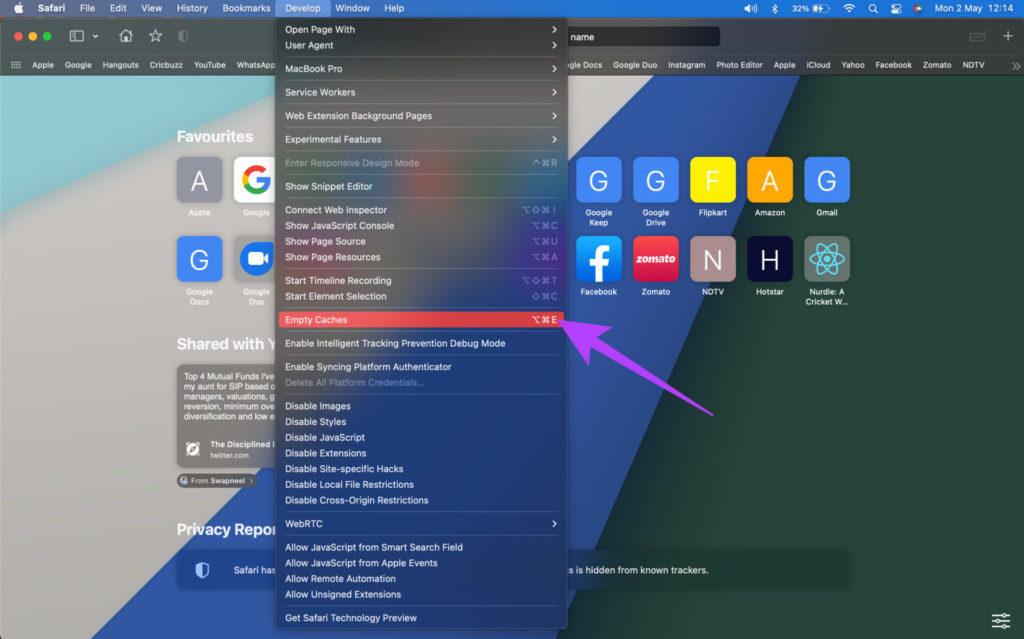The width and height of the screenshot is (1024, 639).
Task: Open the Amazon favourite tile
Action: [769, 180]
